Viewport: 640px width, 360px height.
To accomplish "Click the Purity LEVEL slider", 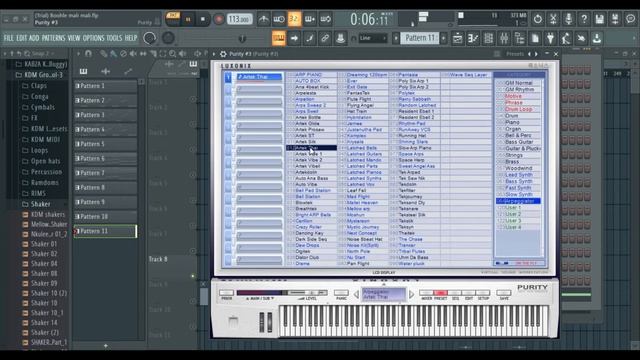I will (307, 293).
